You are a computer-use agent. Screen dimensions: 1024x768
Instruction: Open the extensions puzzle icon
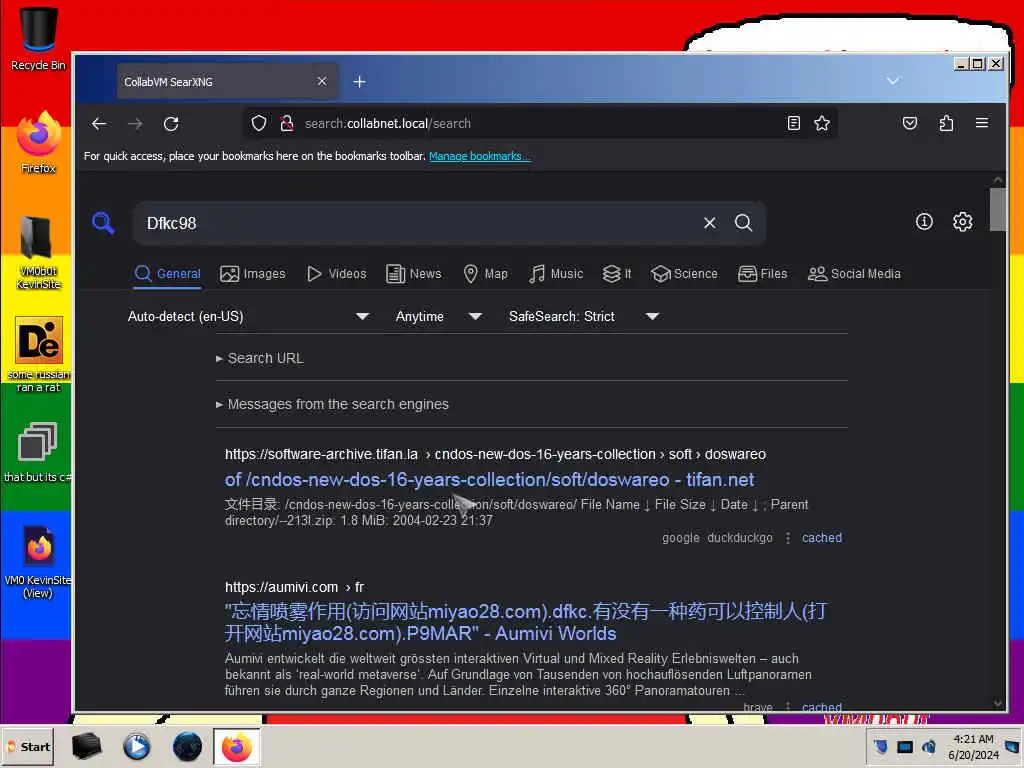pos(946,123)
